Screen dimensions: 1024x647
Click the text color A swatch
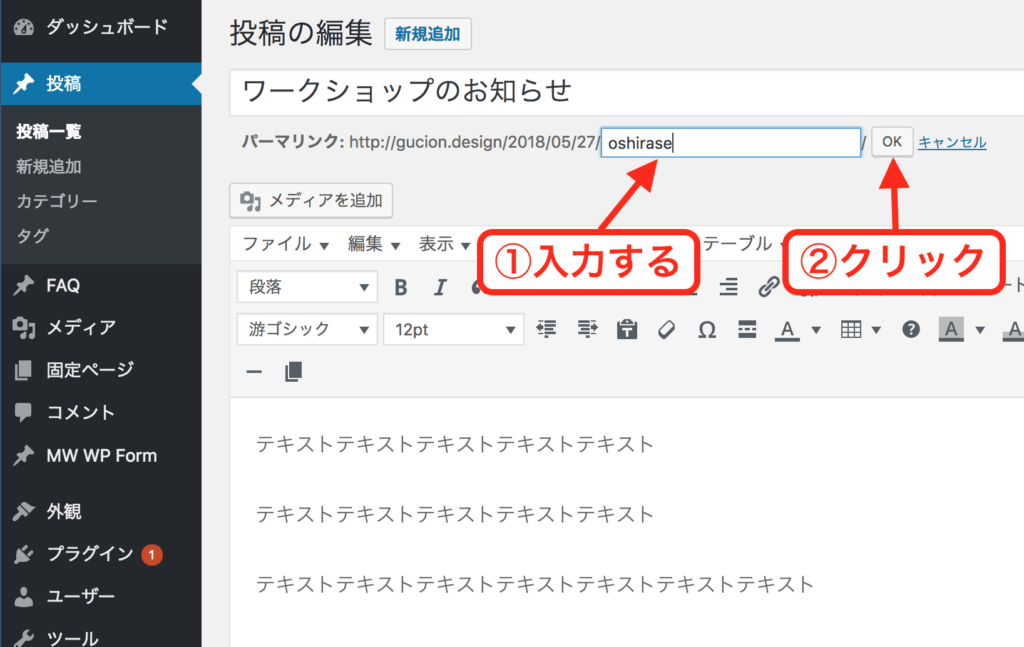(x=788, y=329)
